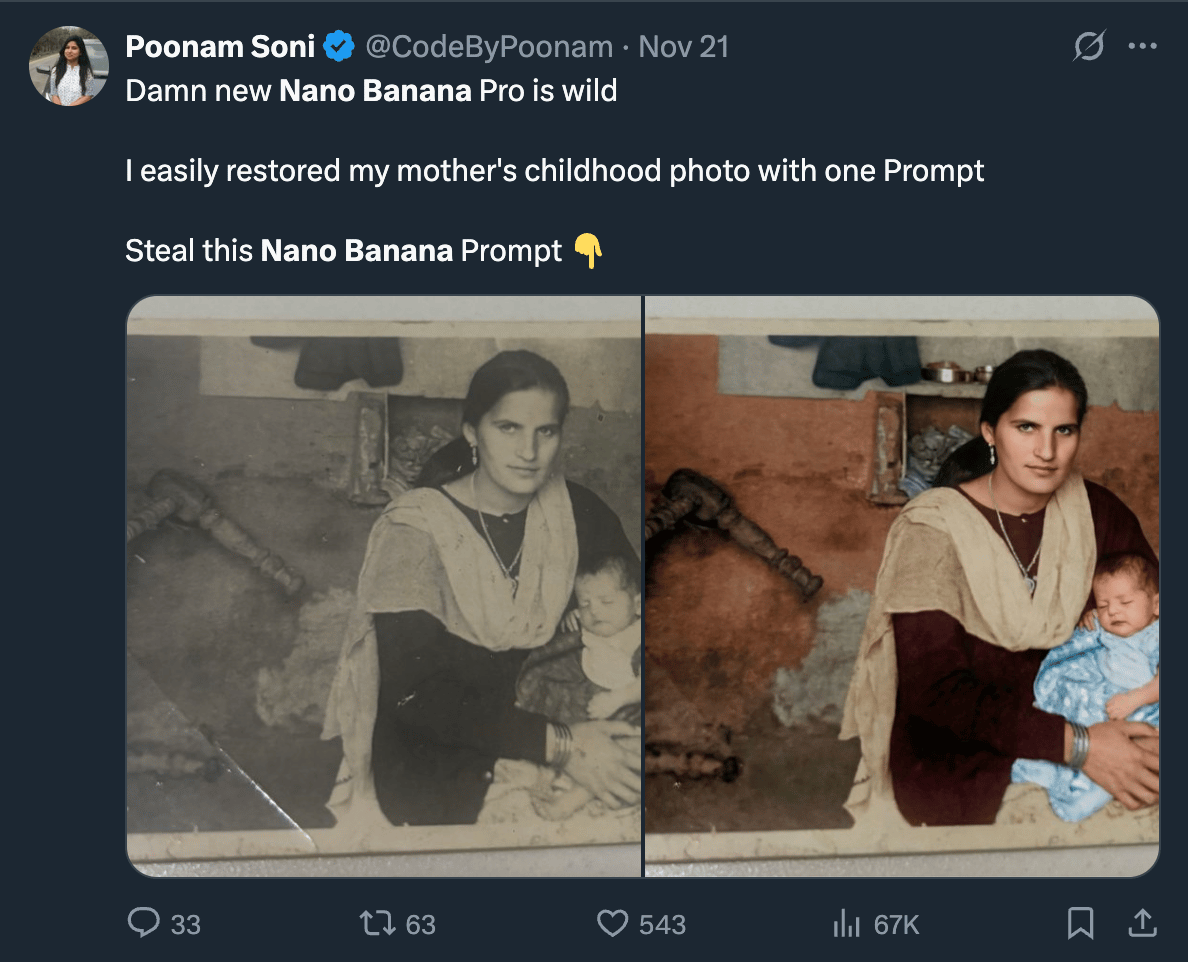Open Poonam Soni's profile avatar
Image resolution: width=1188 pixels, height=962 pixels.
pos(68,67)
